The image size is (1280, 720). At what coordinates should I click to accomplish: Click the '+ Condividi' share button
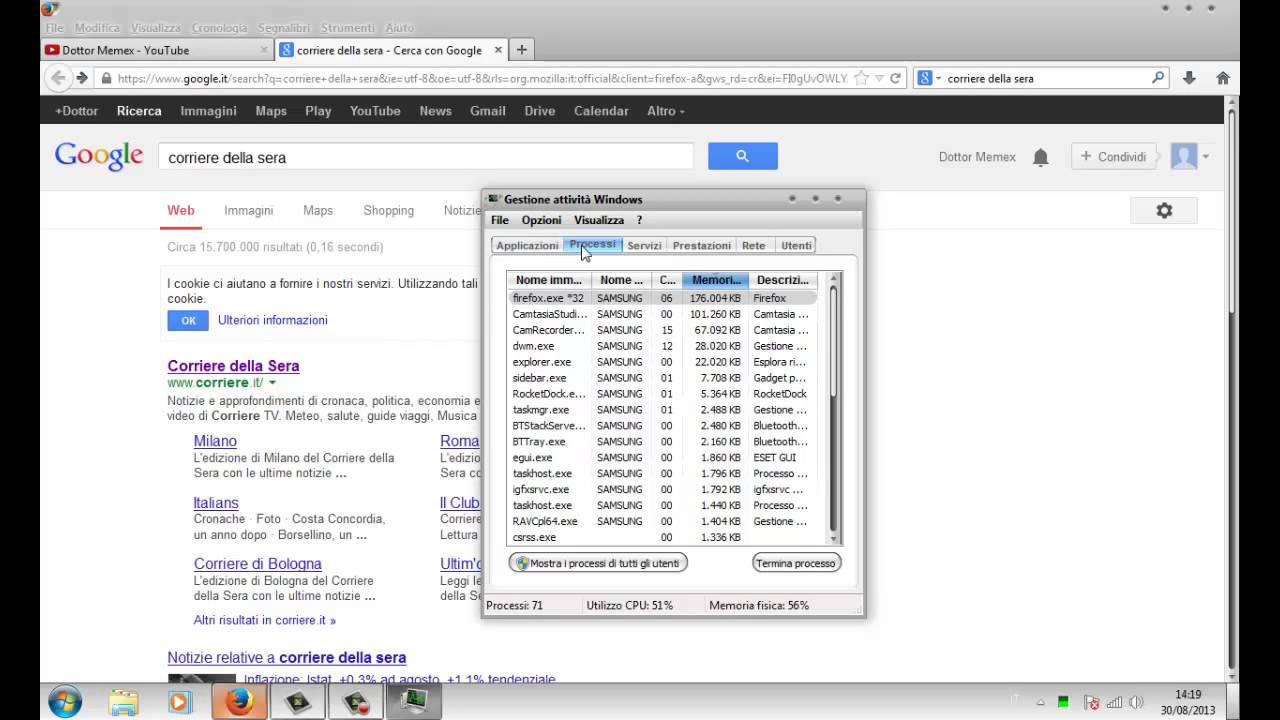pos(1114,157)
